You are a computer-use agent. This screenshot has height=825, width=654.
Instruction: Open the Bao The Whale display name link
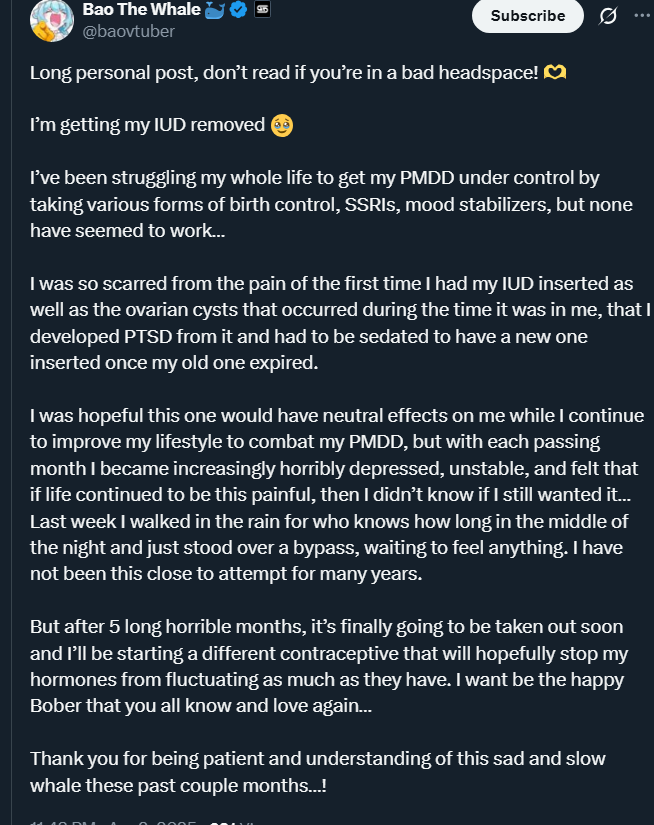pyautogui.click(x=142, y=9)
